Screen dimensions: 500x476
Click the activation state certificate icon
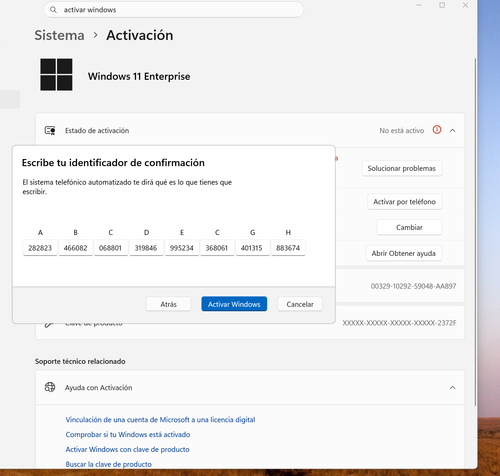point(50,130)
